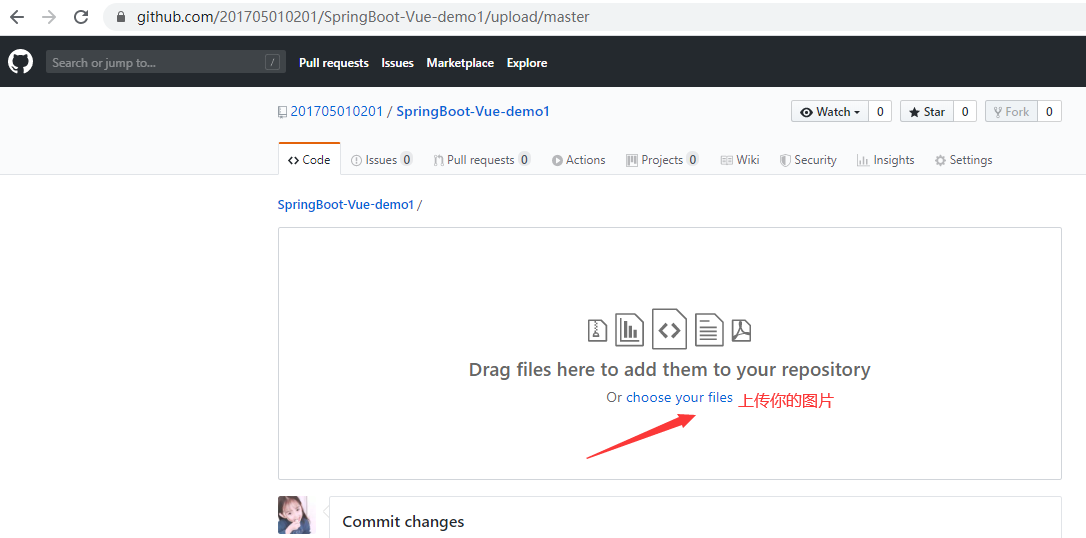Open Issues in the top navigation bar
The width and height of the screenshot is (1086, 538).
[x=398, y=63]
